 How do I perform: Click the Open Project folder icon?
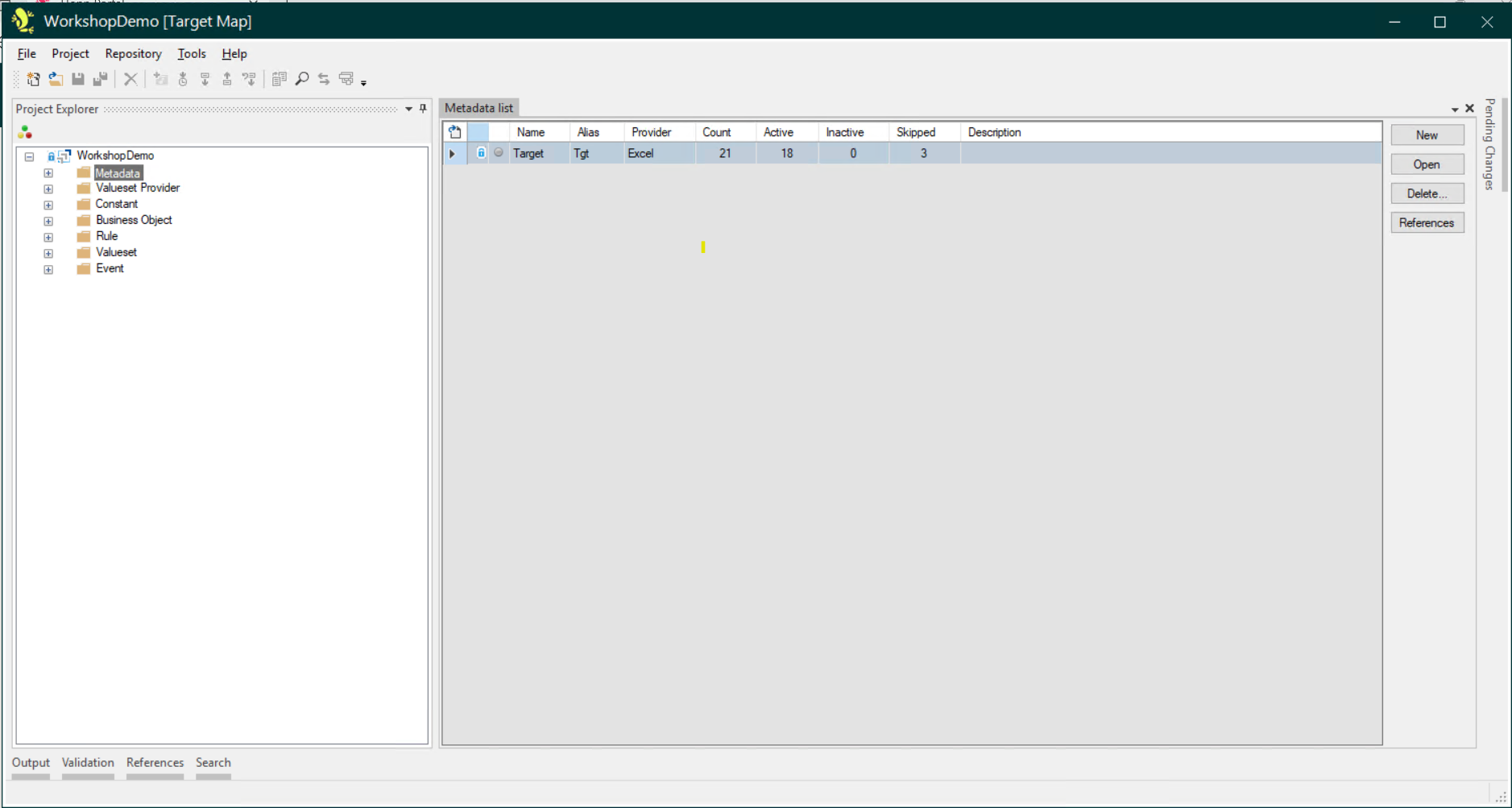click(x=56, y=79)
